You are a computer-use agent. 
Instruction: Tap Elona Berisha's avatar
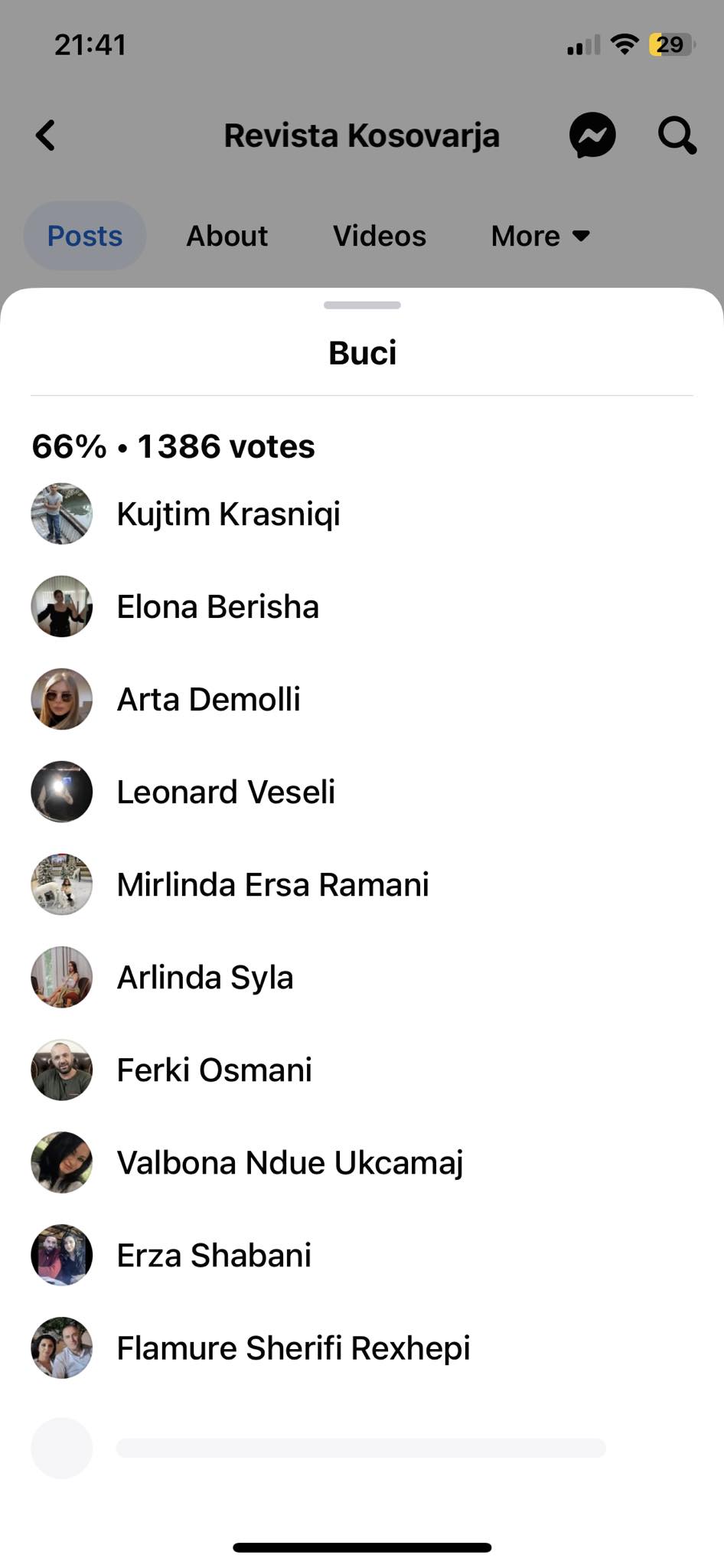pyautogui.click(x=62, y=606)
